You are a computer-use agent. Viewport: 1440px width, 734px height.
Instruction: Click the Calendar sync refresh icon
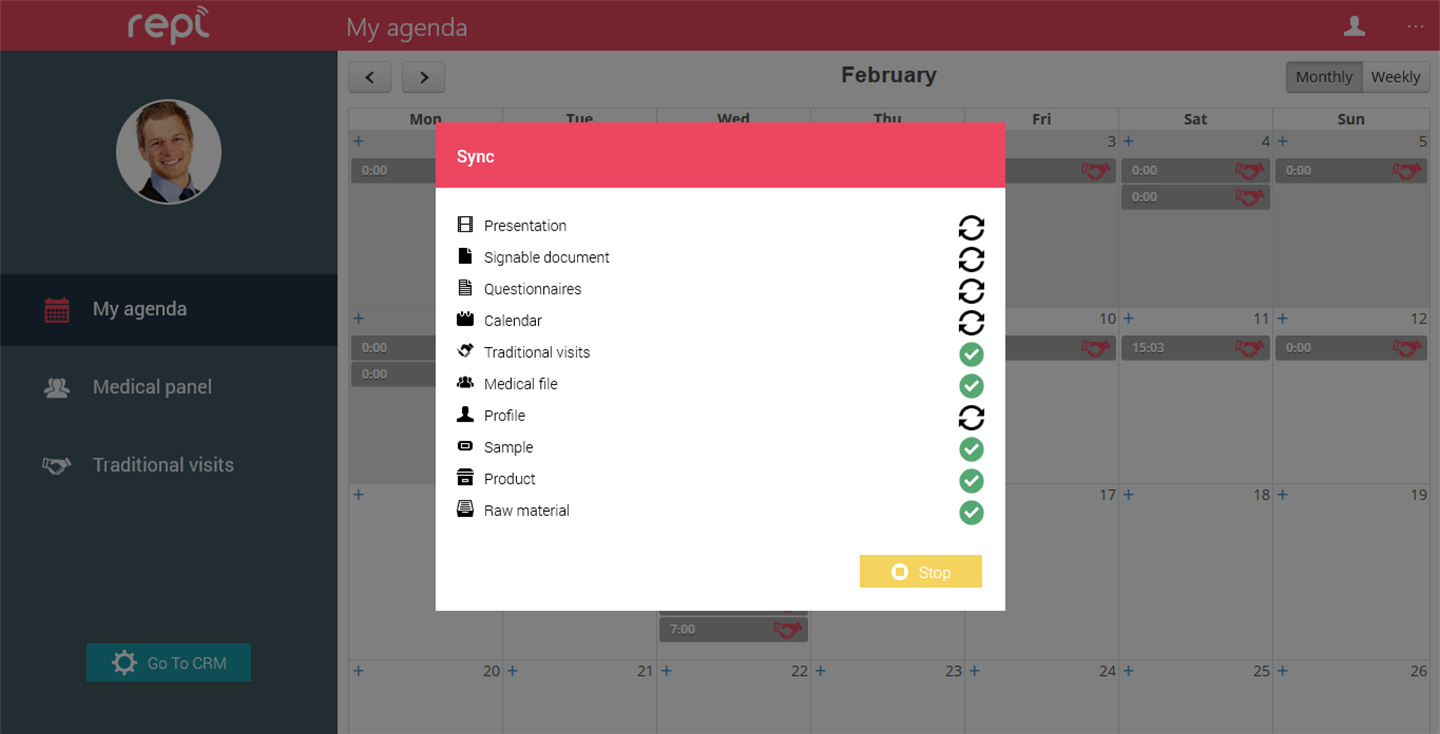point(971,322)
